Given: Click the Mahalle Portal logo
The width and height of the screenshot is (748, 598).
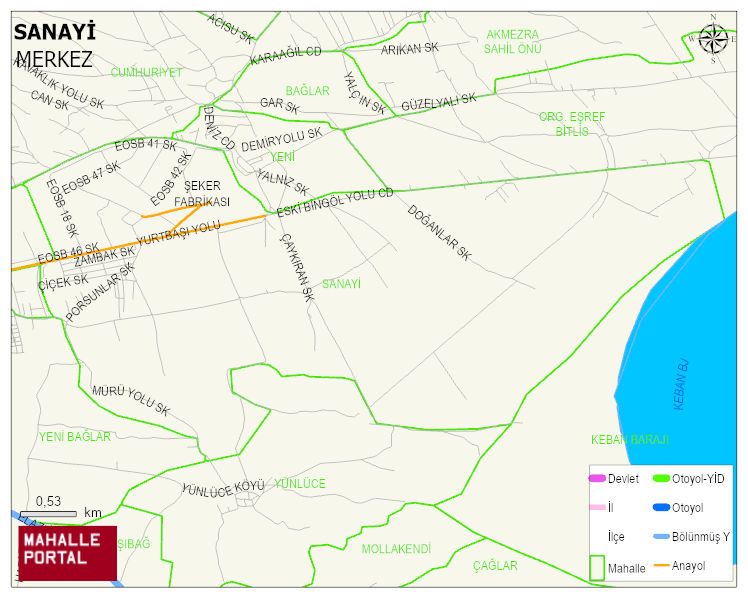Looking at the screenshot, I should point(67,553).
